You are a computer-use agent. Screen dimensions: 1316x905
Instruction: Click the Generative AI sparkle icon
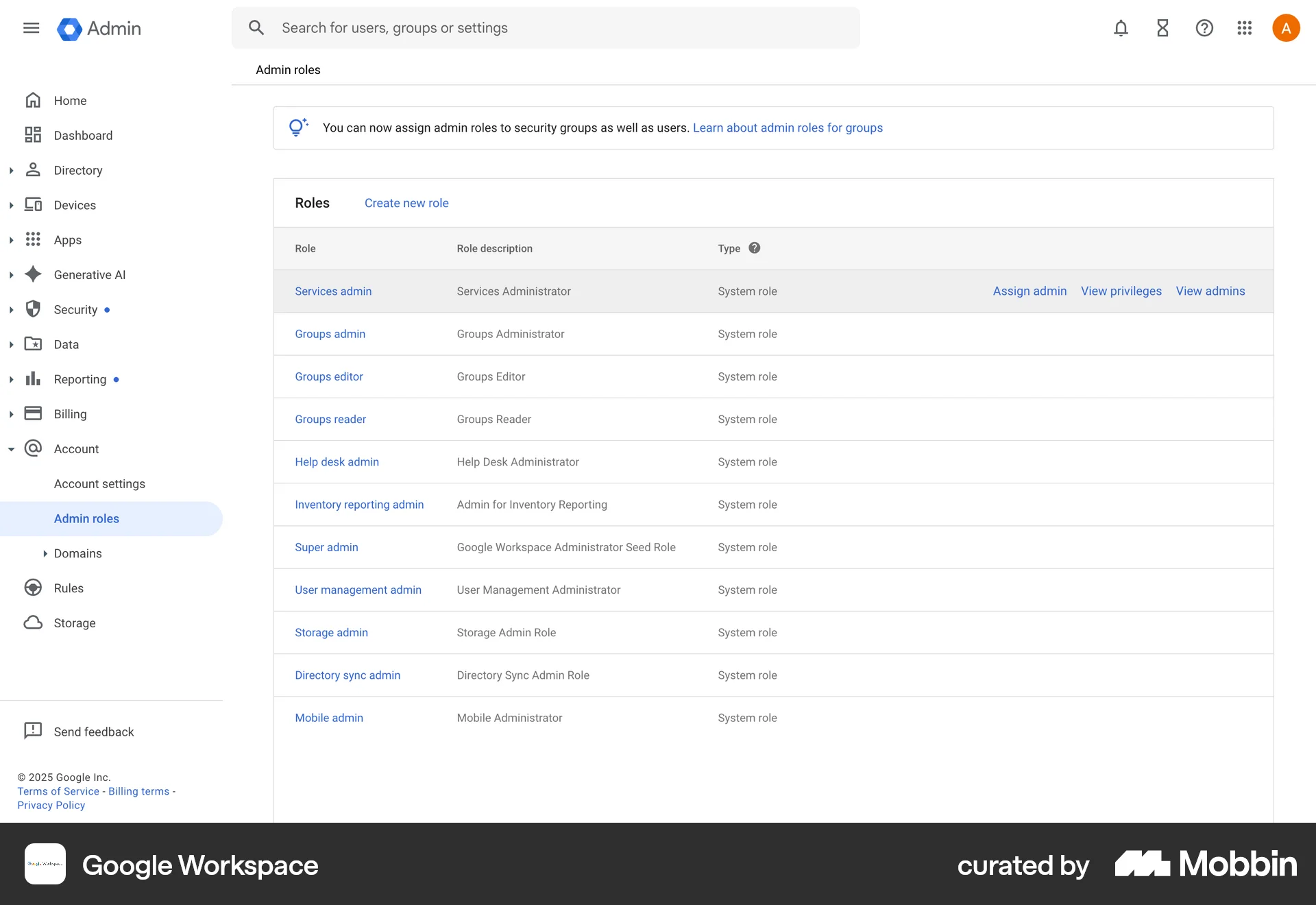click(x=33, y=274)
